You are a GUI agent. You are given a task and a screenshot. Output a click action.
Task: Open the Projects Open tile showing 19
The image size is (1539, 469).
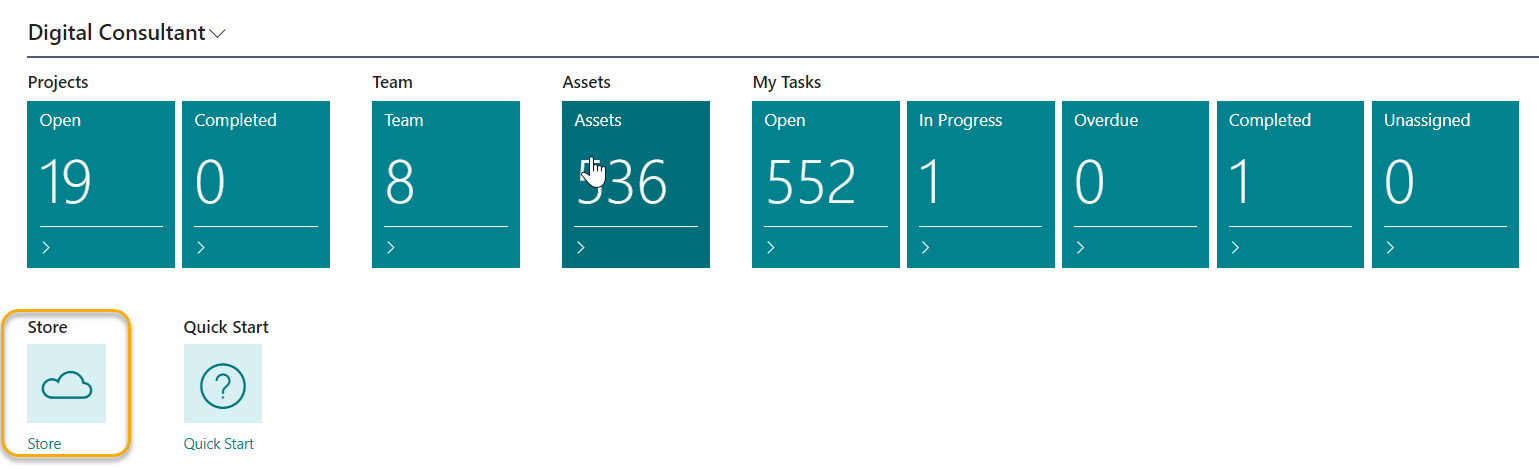click(101, 184)
